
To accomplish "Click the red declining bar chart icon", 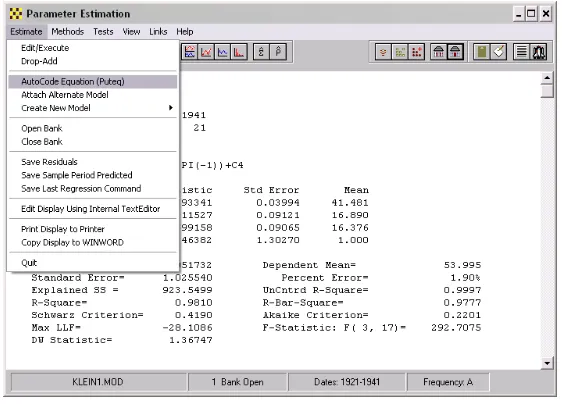I will [239, 52].
